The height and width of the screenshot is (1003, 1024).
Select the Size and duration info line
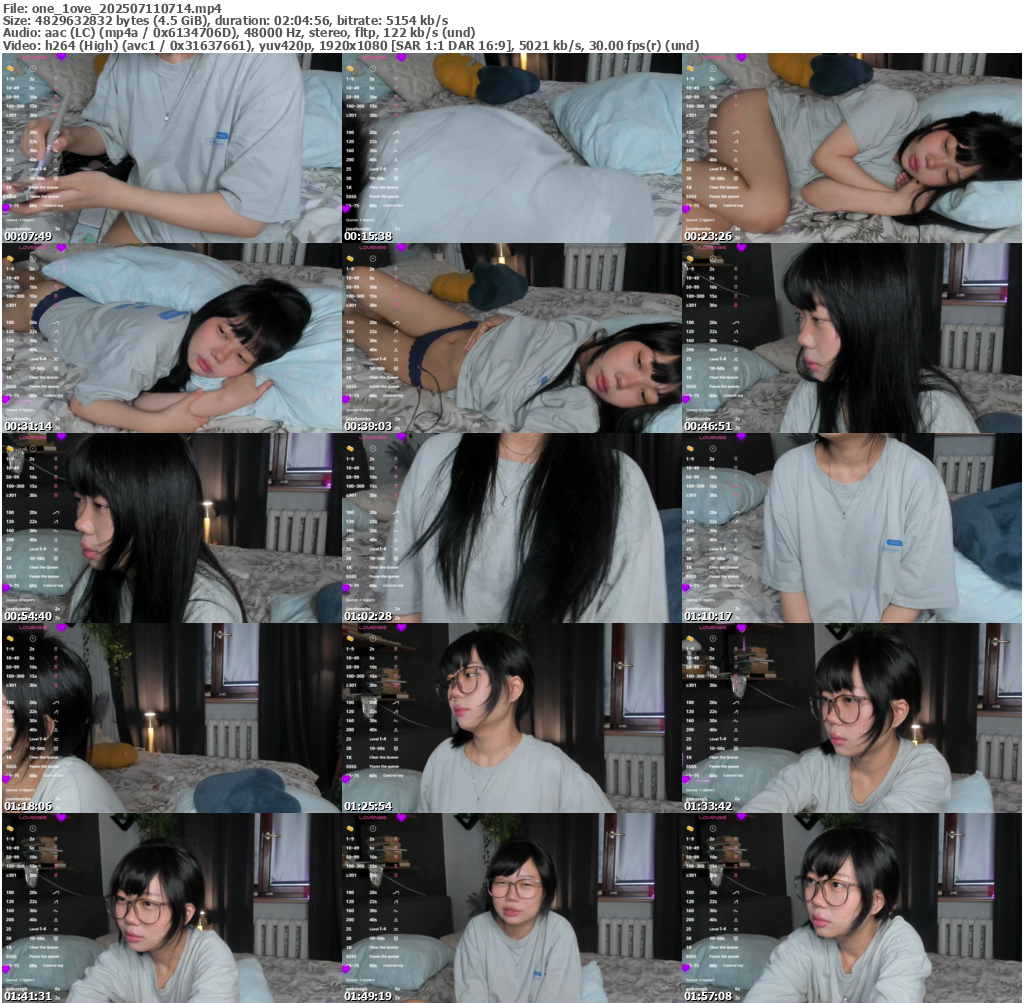(225, 21)
